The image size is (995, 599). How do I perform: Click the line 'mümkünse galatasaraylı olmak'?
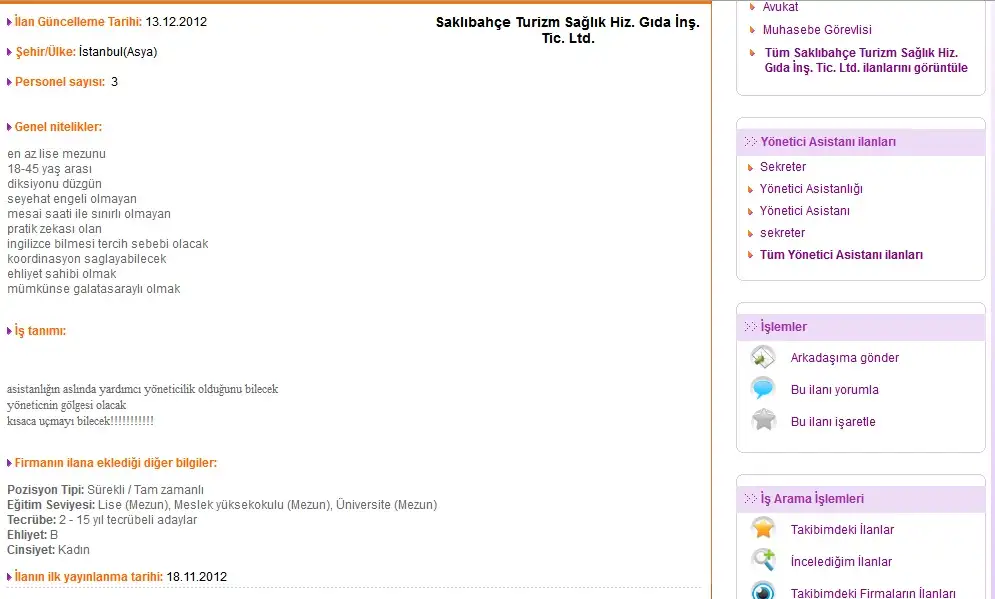click(94, 289)
